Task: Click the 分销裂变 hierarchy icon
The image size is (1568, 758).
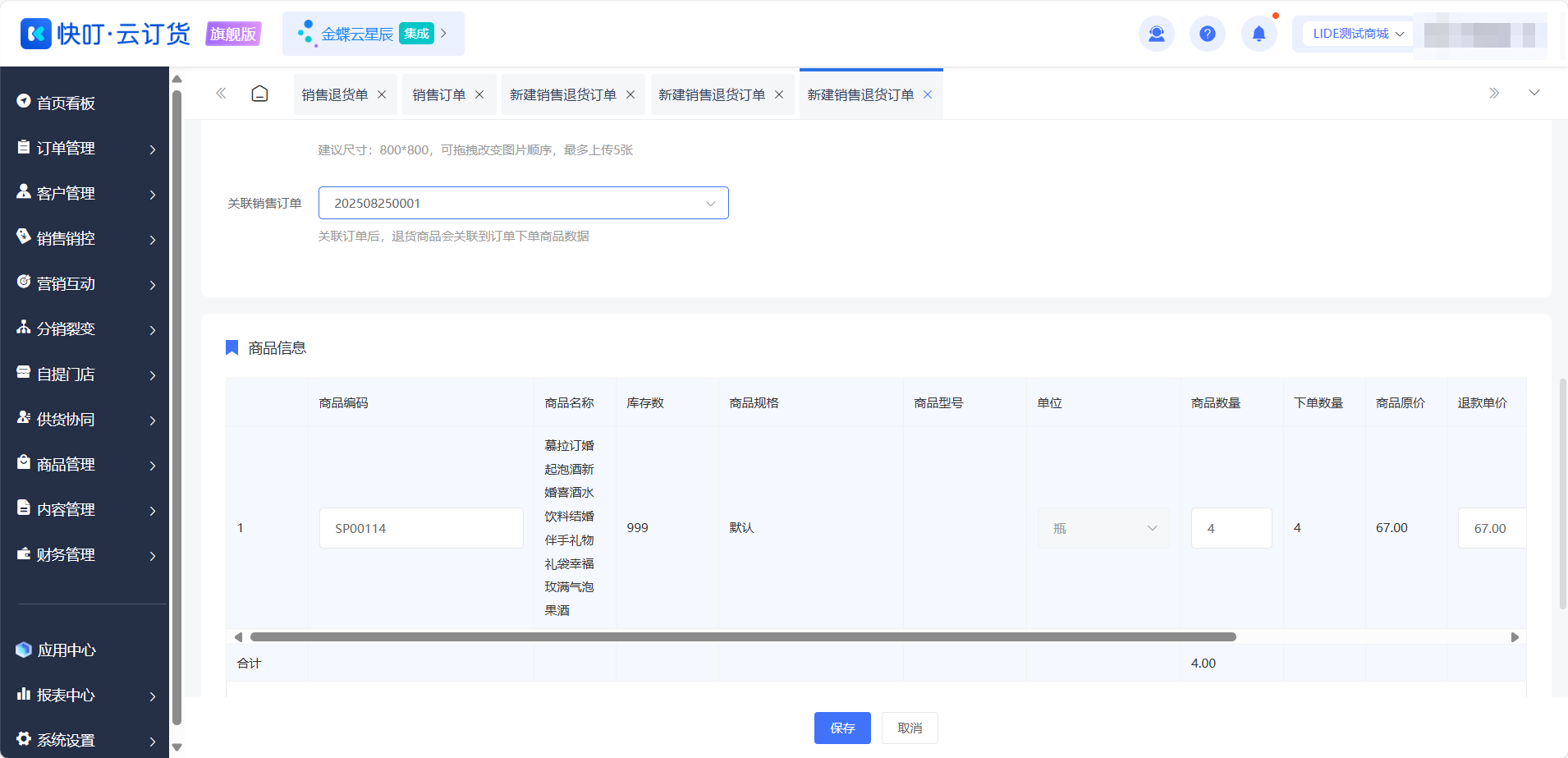Action: pyautogui.click(x=24, y=327)
